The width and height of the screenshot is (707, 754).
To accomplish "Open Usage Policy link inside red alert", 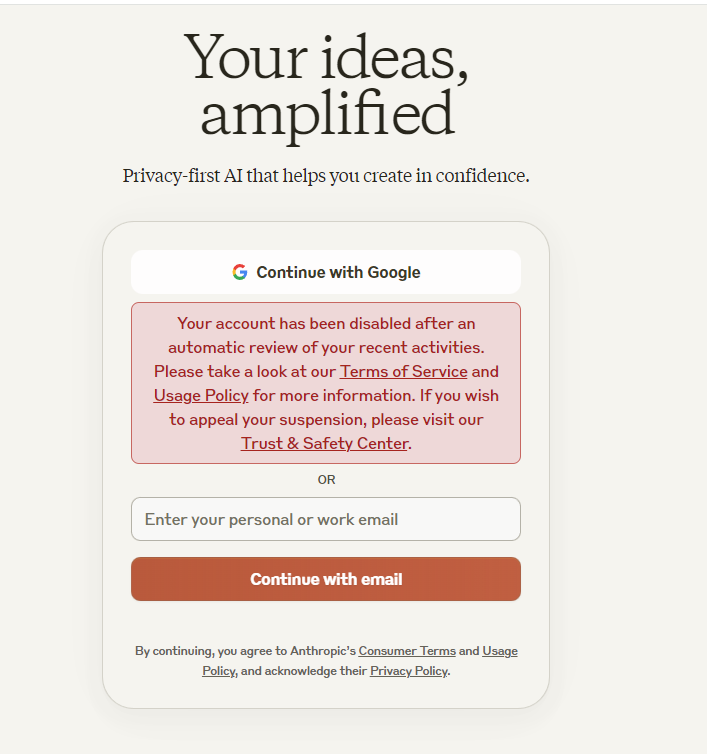I will pyautogui.click(x=201, y=396).
